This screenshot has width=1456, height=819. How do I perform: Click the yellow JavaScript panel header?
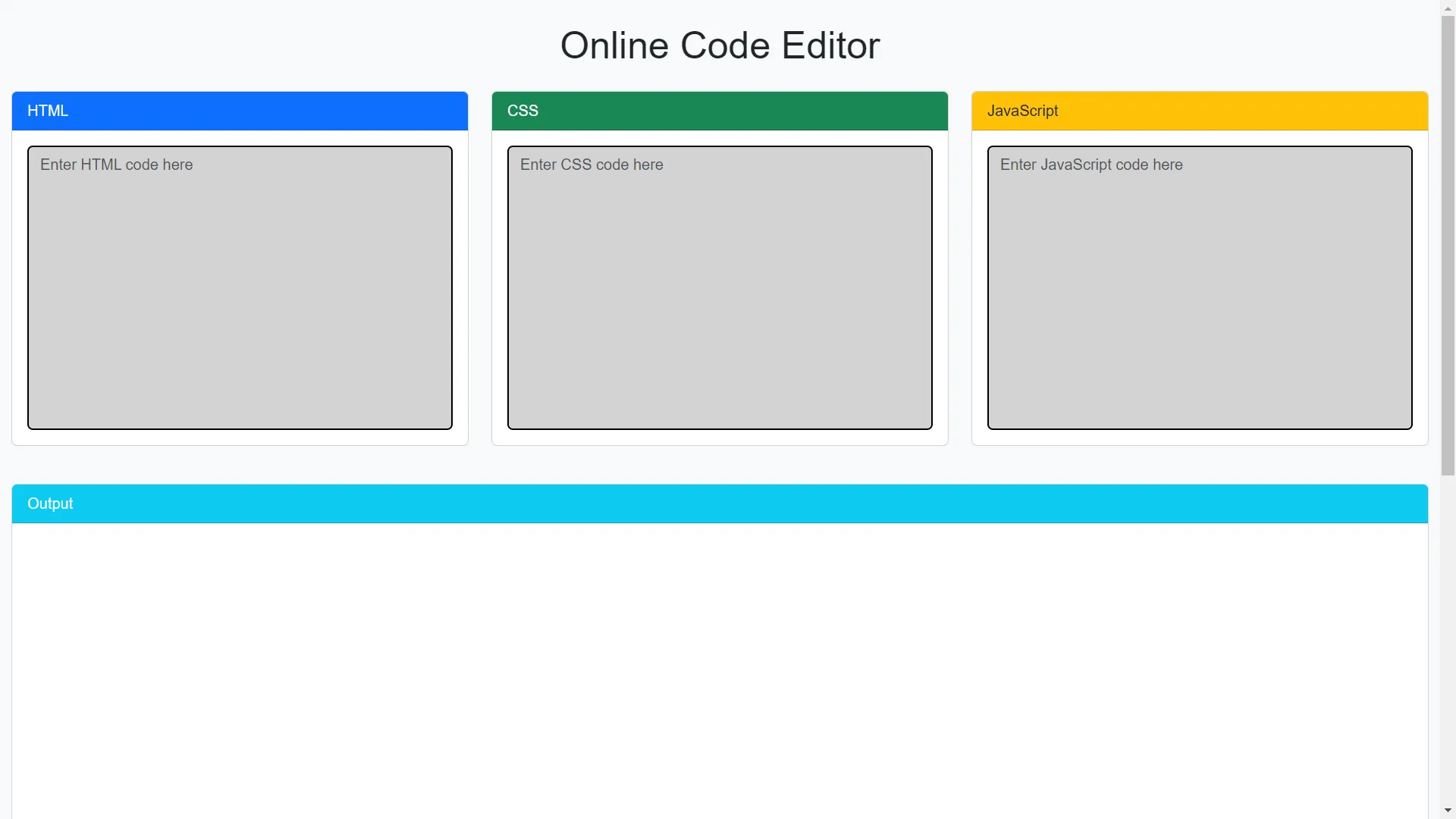click(1200, 111)
